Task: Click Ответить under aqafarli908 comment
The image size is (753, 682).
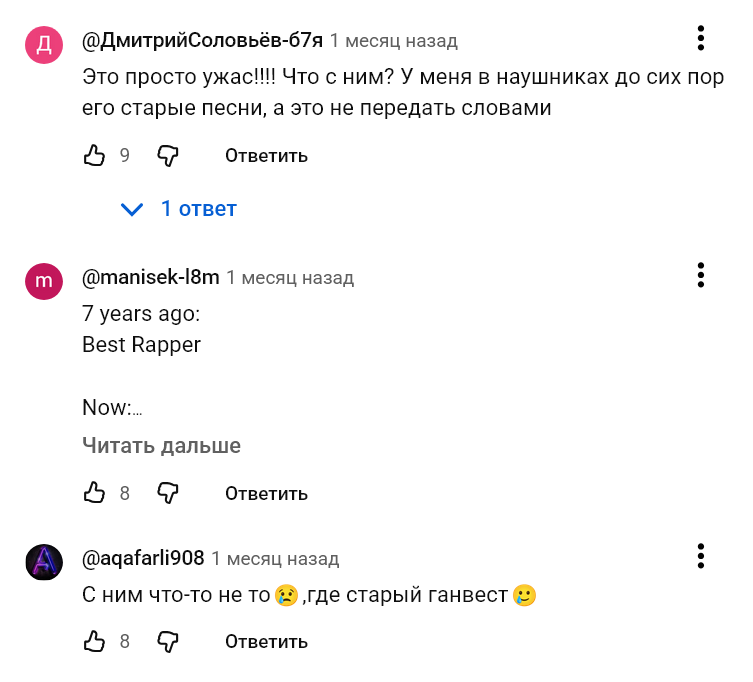Action: coord(266,641)
